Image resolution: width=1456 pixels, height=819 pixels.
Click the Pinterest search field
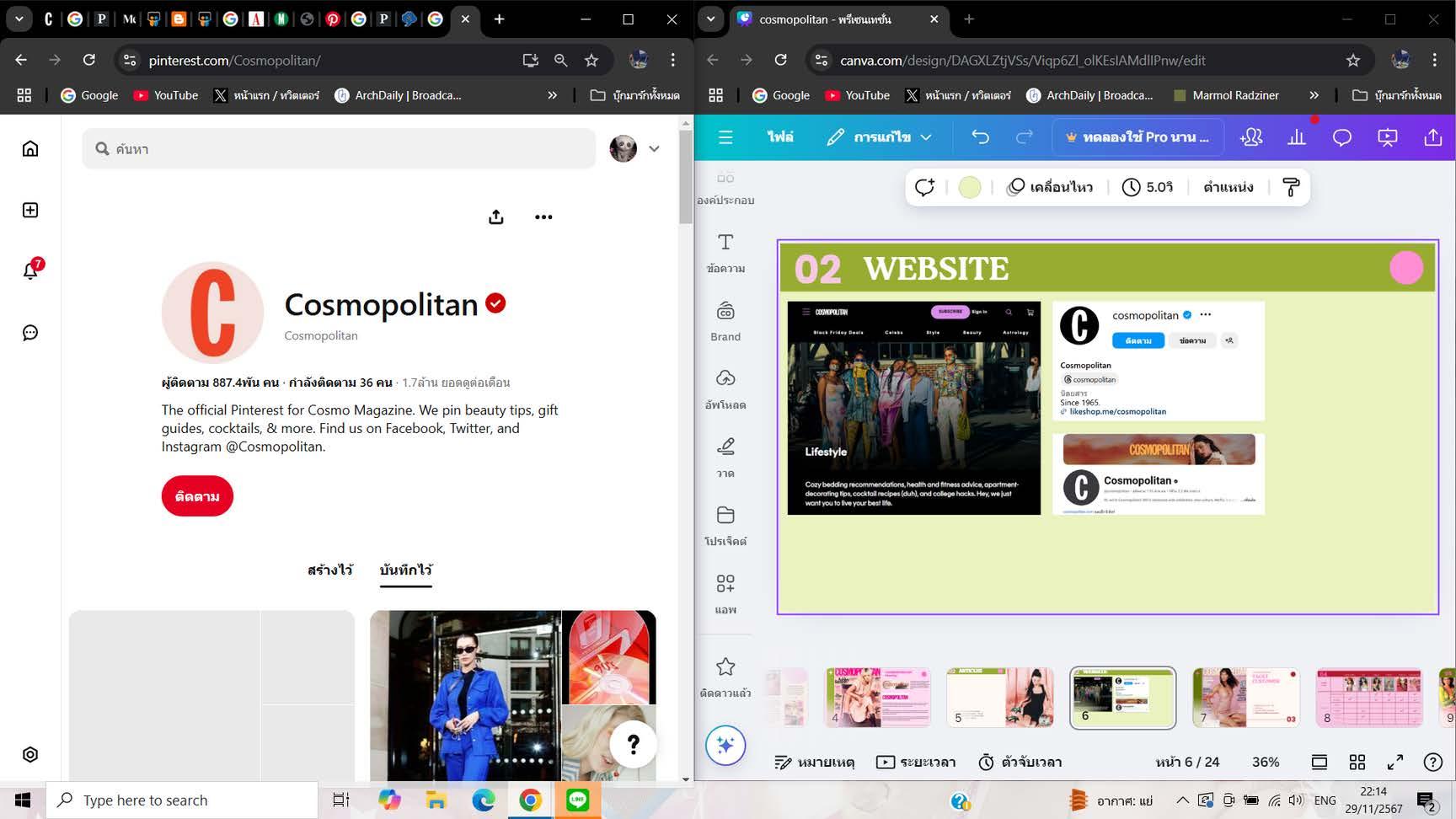339,149
